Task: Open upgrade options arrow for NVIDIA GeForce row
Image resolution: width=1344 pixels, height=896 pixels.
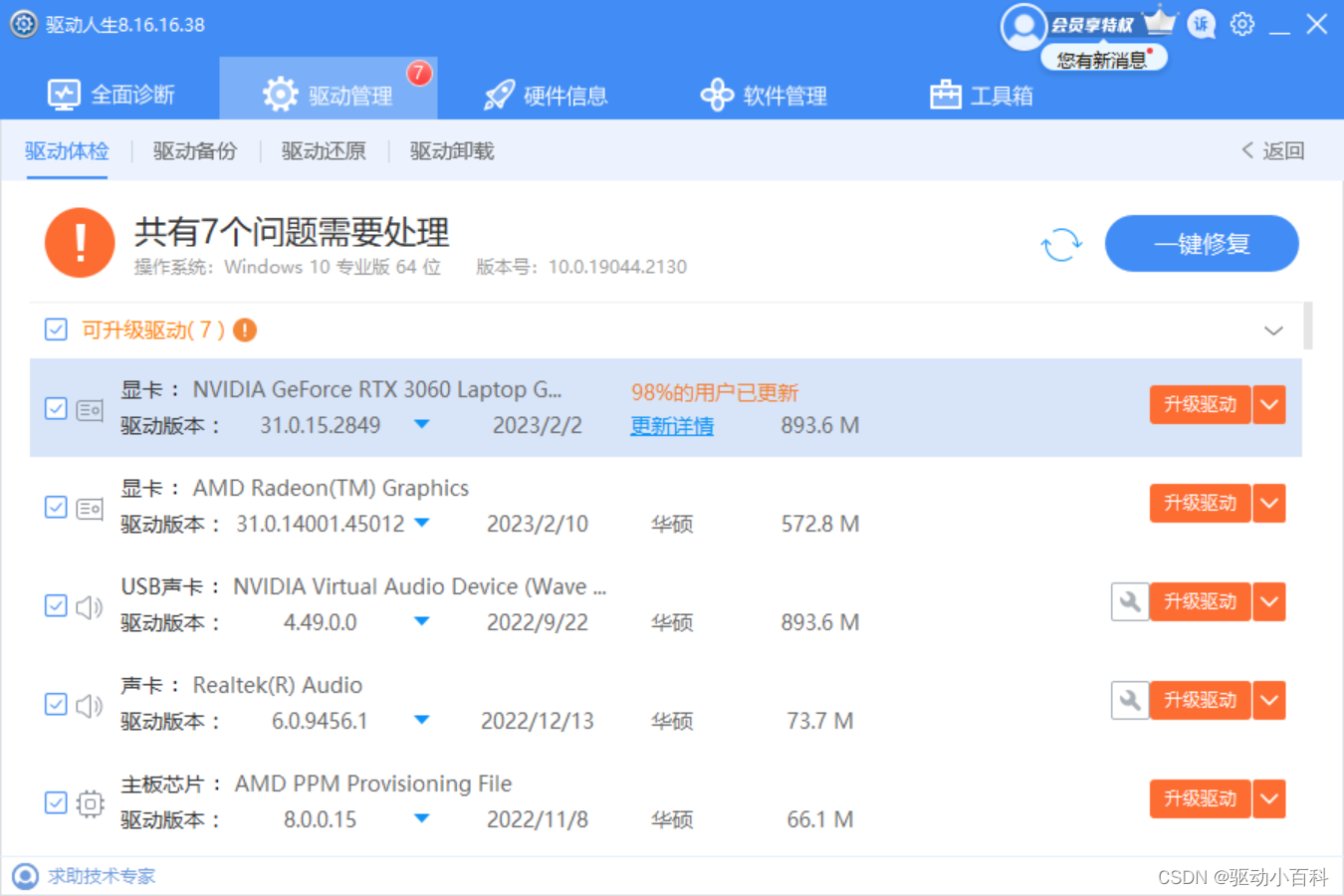Action: pyautogui.click(x=1269, y=404)
